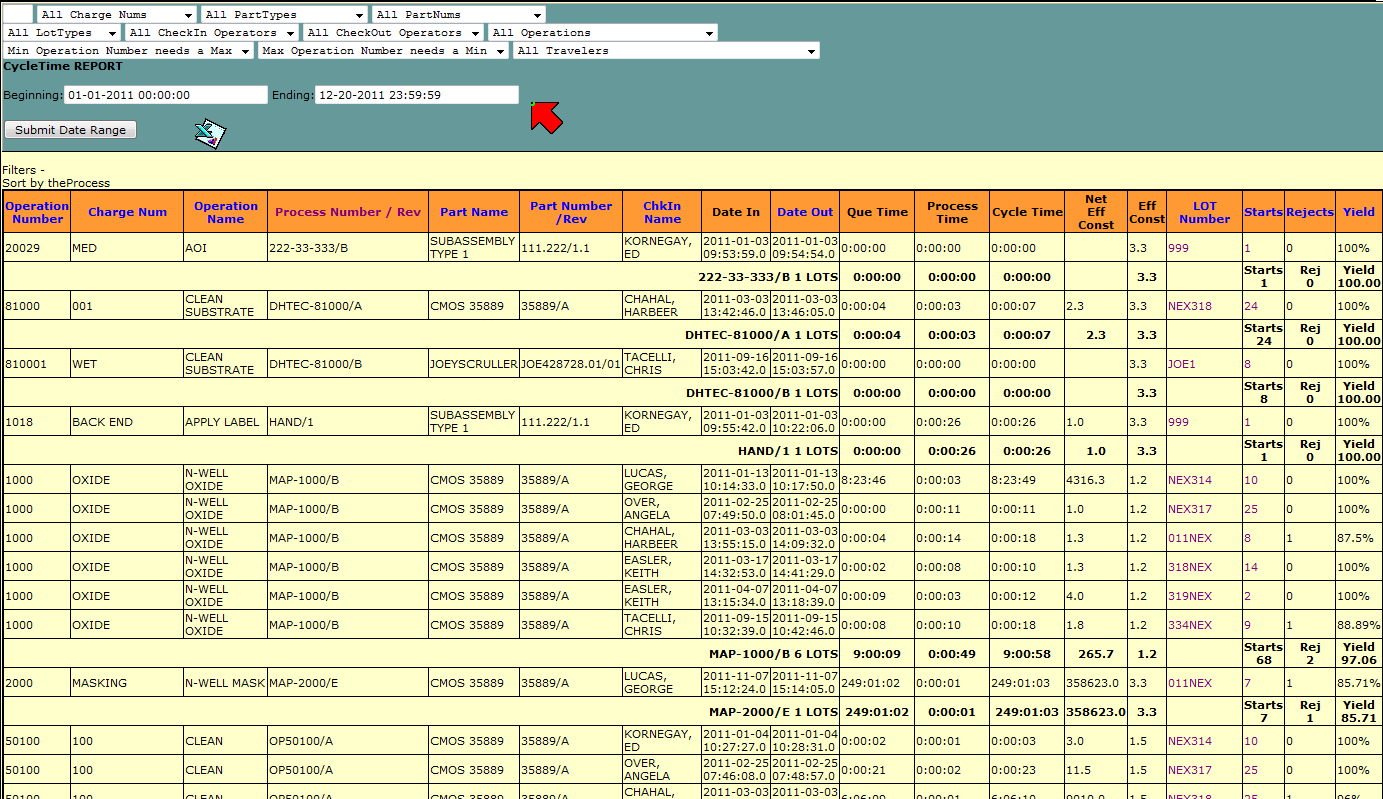The image size is (1383, 799).
Task: Sort by the Charge Num column header
Action: (x=127, y=212)
